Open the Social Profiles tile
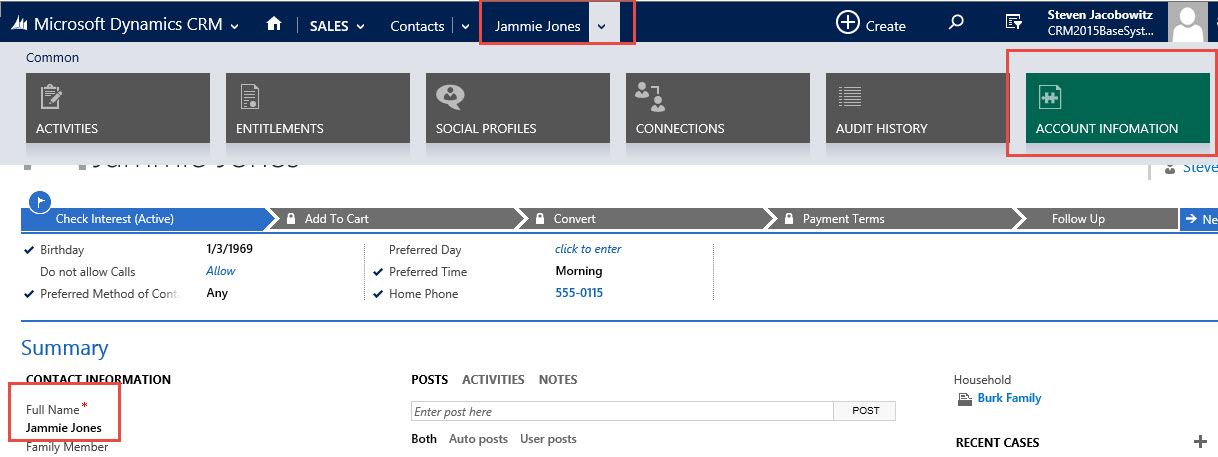The height and width of the screenshot is (457, 1218). (518, 109)
